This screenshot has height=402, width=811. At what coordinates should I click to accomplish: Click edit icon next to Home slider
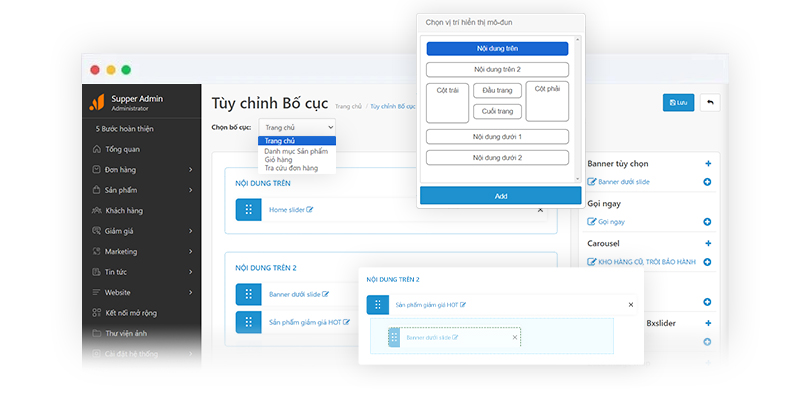point(310,210)
